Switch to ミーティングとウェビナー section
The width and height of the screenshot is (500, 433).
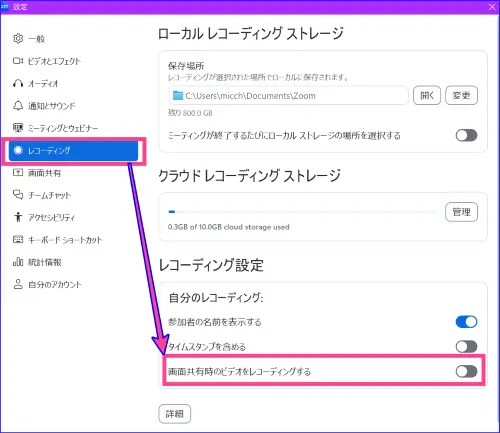73,128
